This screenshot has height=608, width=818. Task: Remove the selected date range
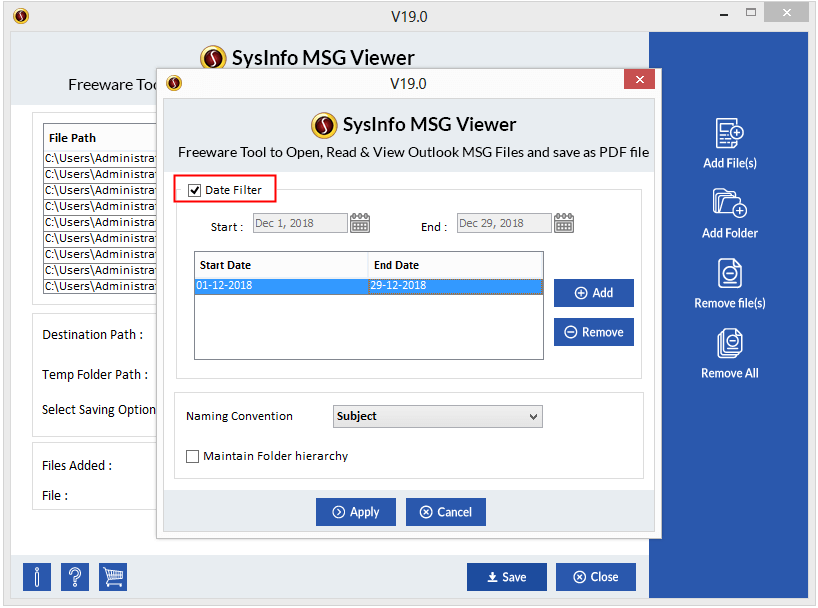[x=594, y=332]
